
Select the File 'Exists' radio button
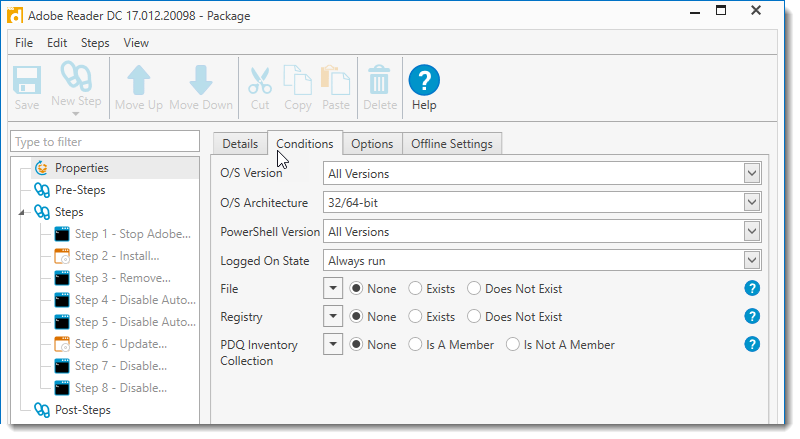[x=416, y=289]
